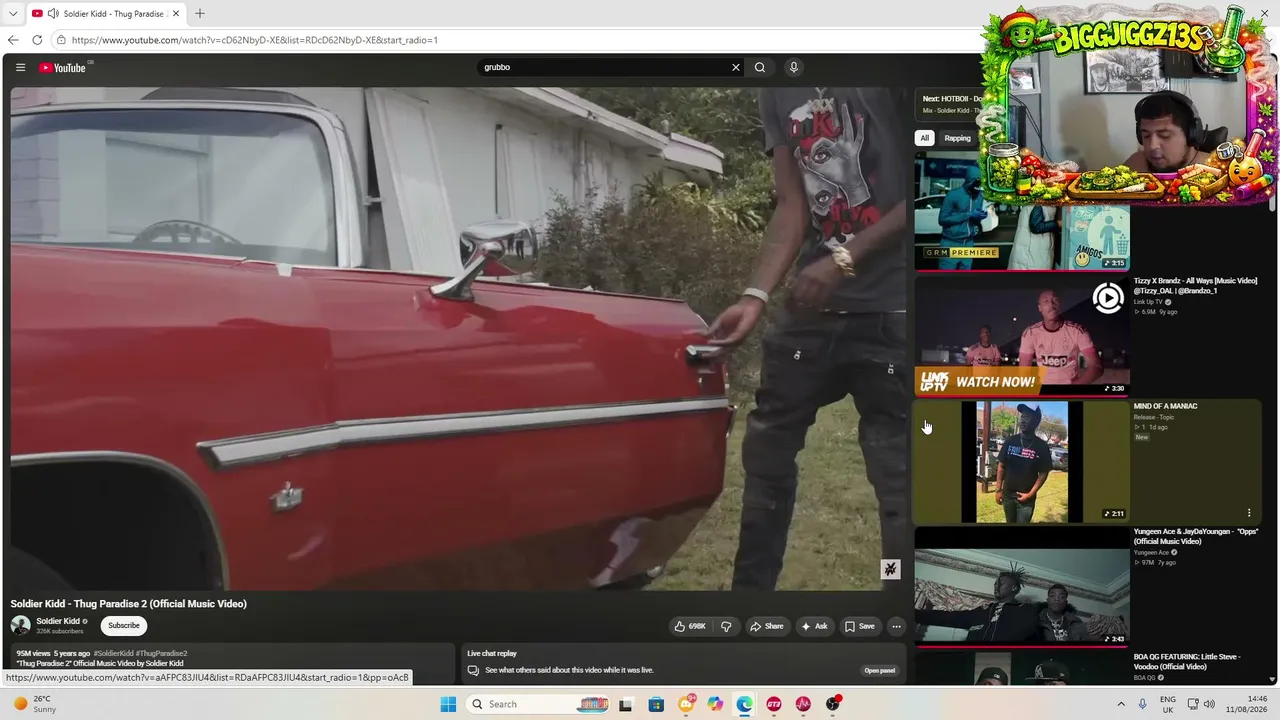Open the YouTube guide hamburger menu
1280x720 pixels.
(x=20, y=68)
